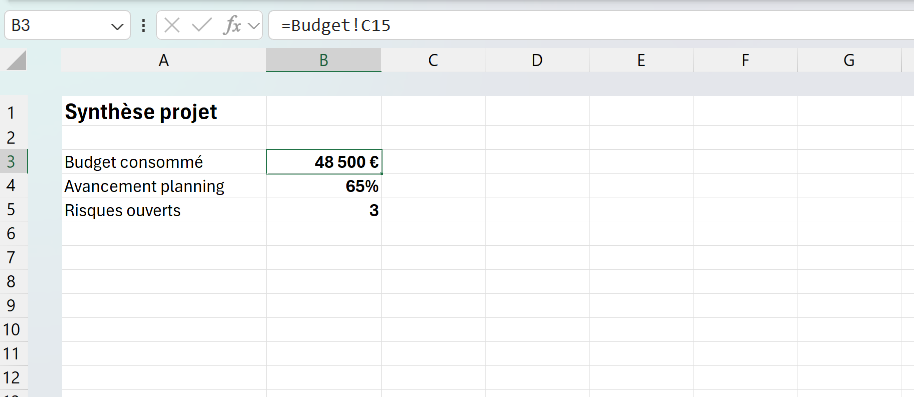
Task: Select row 5 header
Action: (14, 209)
